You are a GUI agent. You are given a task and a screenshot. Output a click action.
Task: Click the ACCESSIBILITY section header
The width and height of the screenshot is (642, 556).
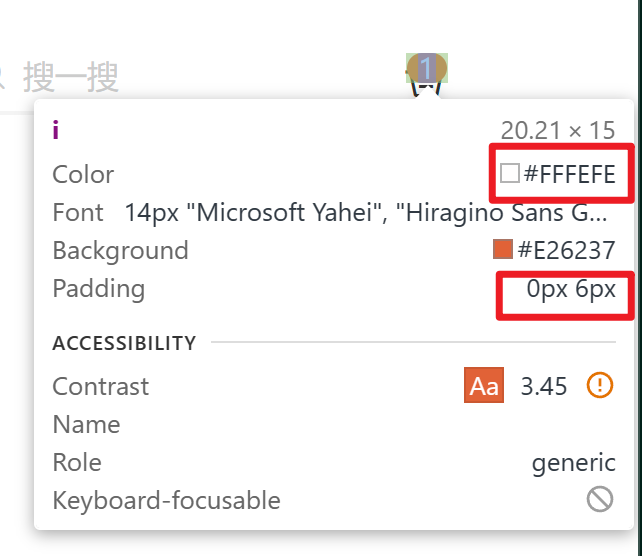pos(124,343)
